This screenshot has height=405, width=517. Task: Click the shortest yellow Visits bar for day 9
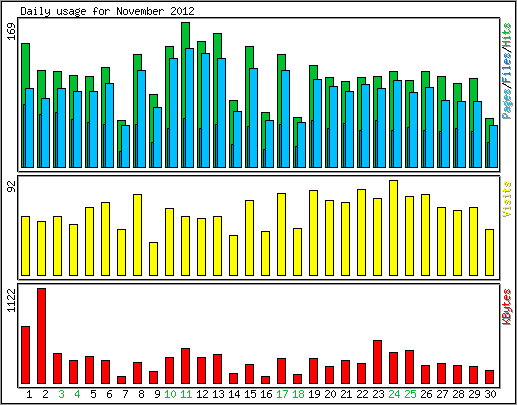(x=154, y=259)
